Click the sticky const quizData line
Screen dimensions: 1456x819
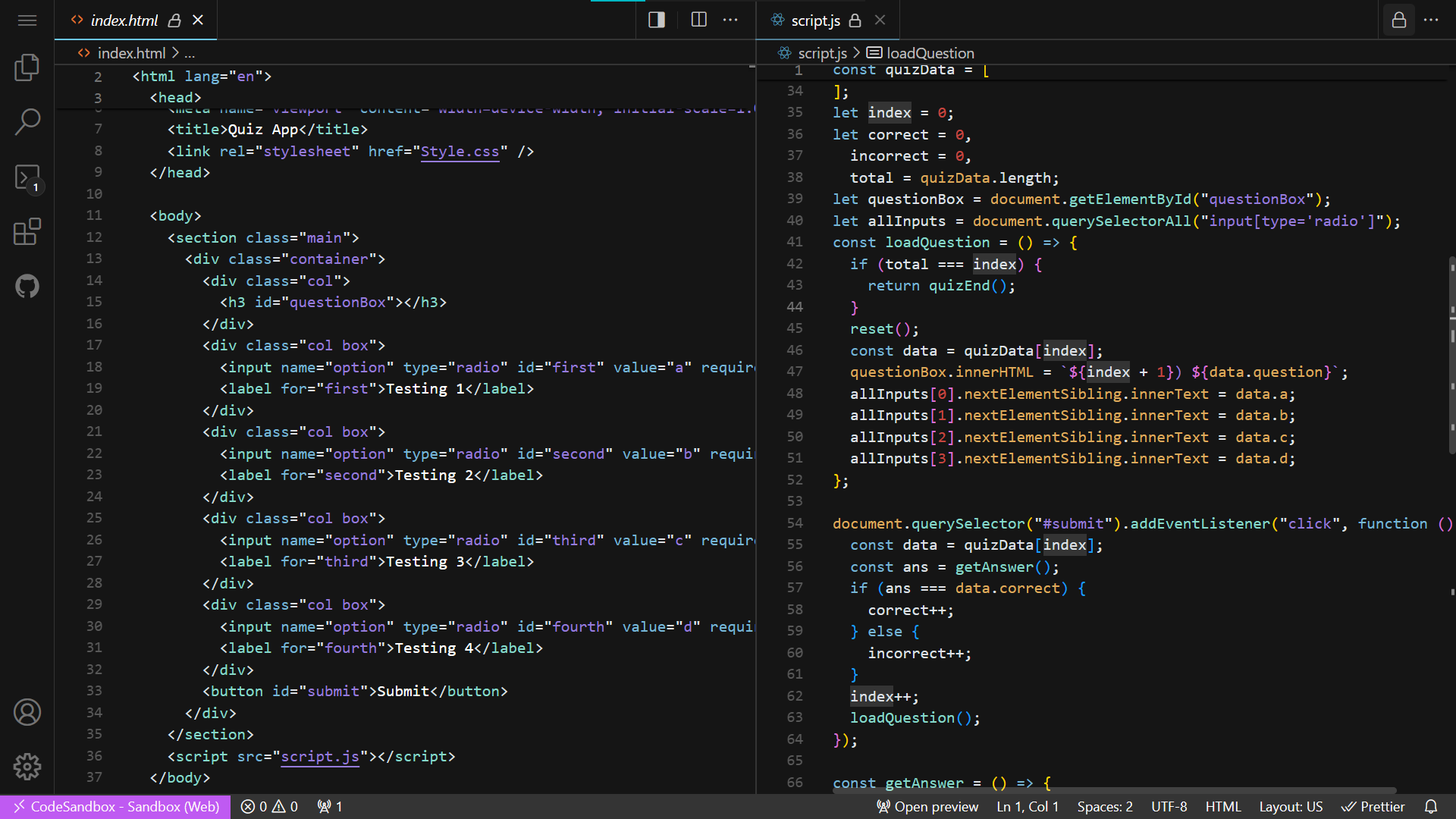(910, 71)
